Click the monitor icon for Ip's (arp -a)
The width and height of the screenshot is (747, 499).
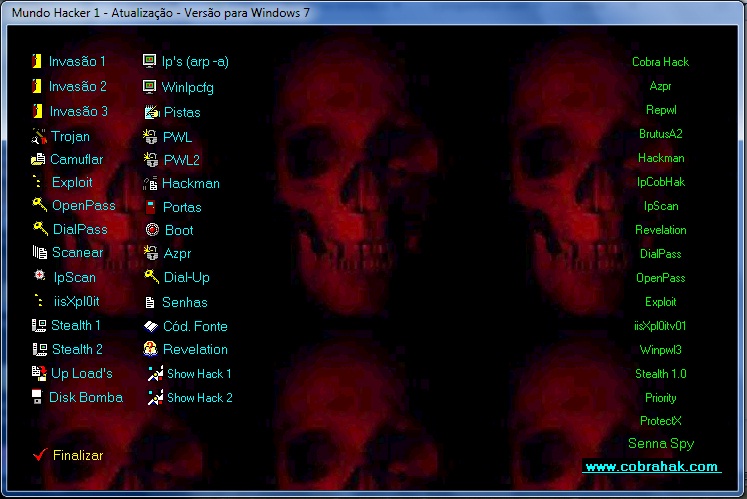[151, 61]
